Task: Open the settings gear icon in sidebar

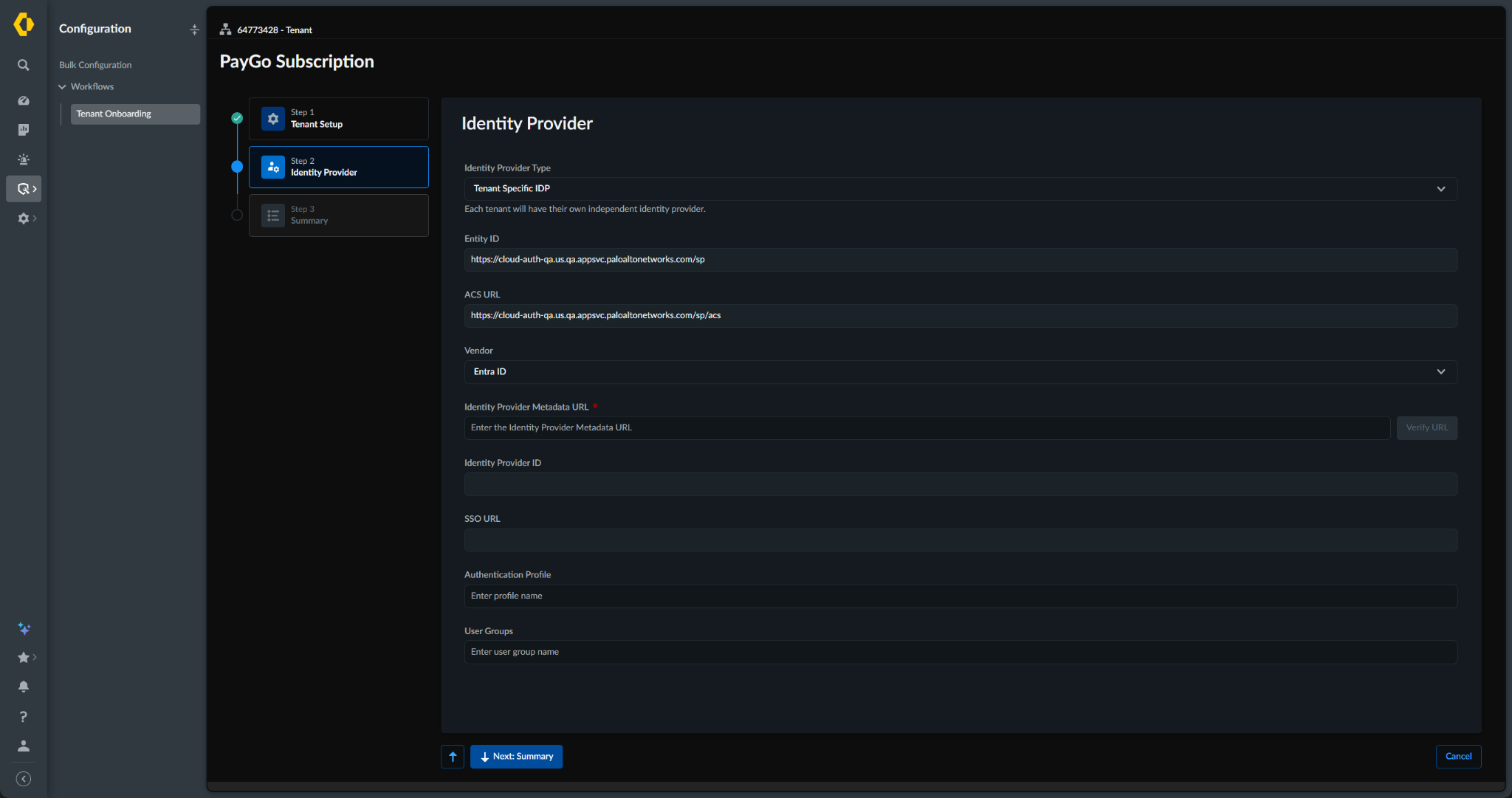Action: (24, 219)
